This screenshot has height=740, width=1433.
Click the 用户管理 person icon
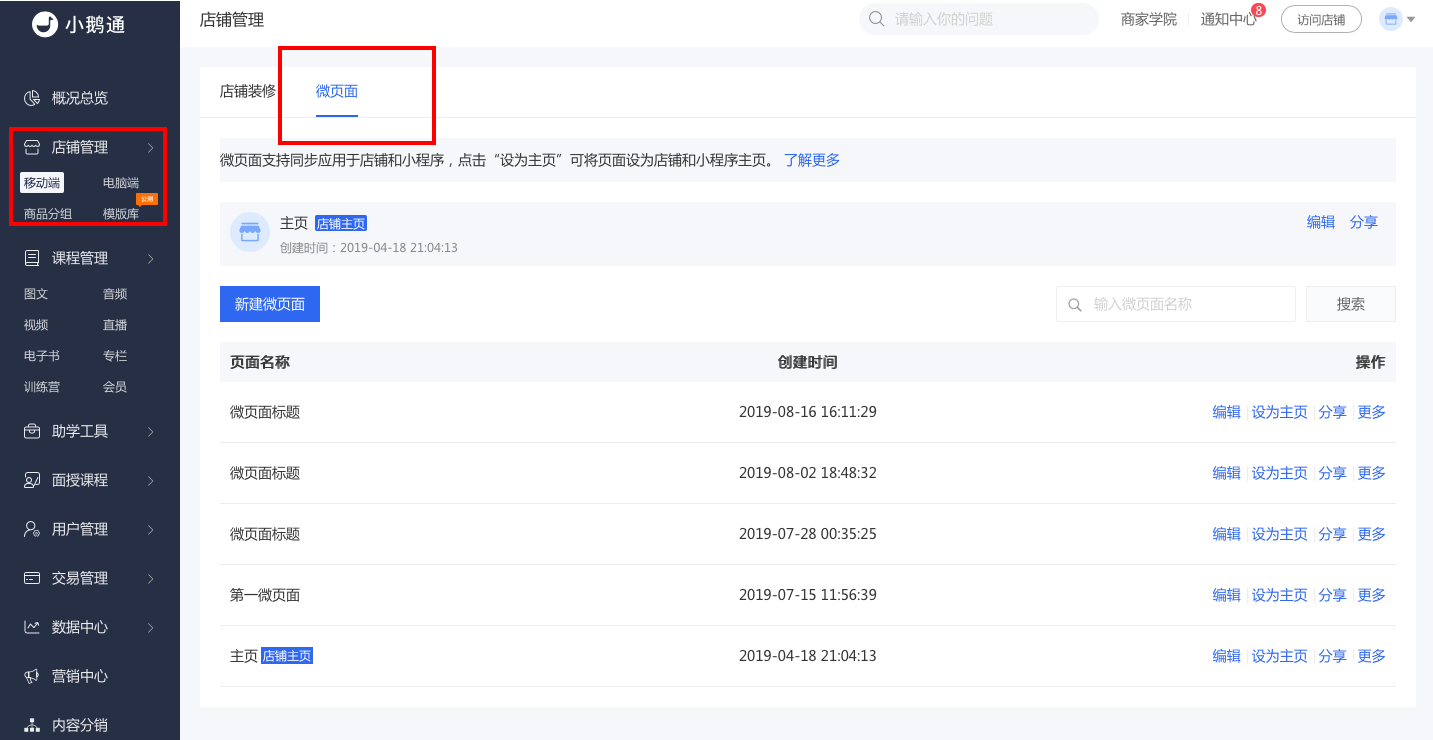32,529
